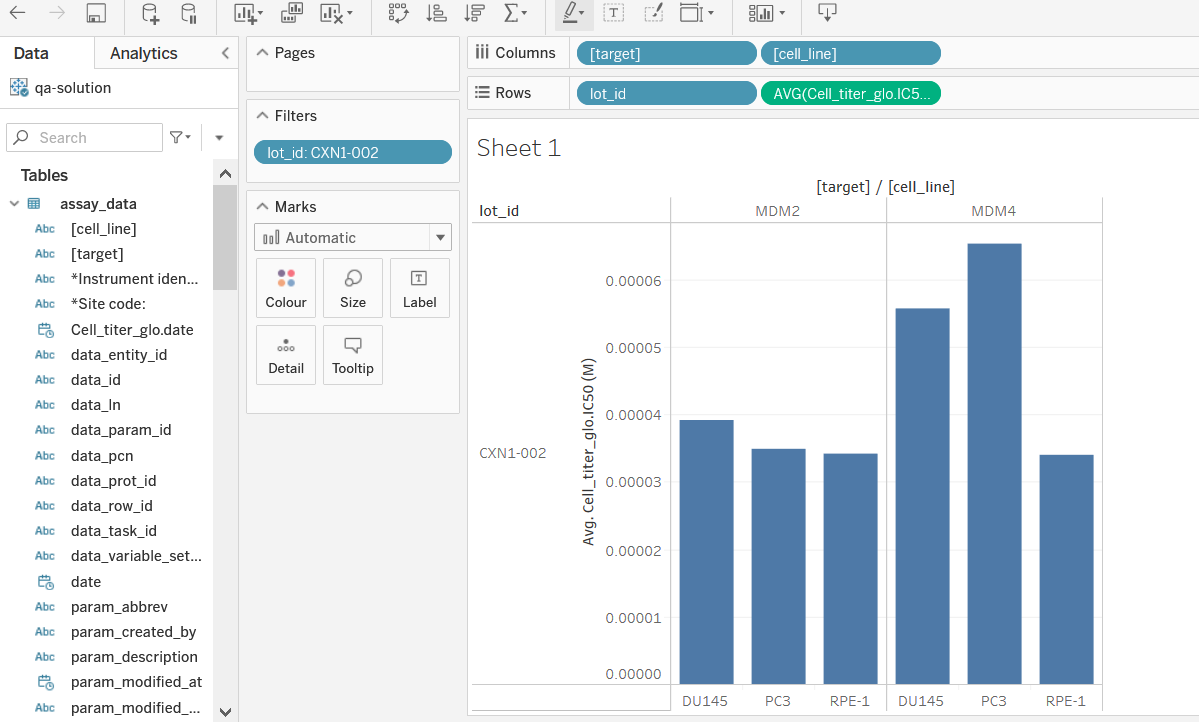This screenshot has width=1199, height=722.
Task: Click the Show Mark Labels icon
Action: tap(613, 14)
